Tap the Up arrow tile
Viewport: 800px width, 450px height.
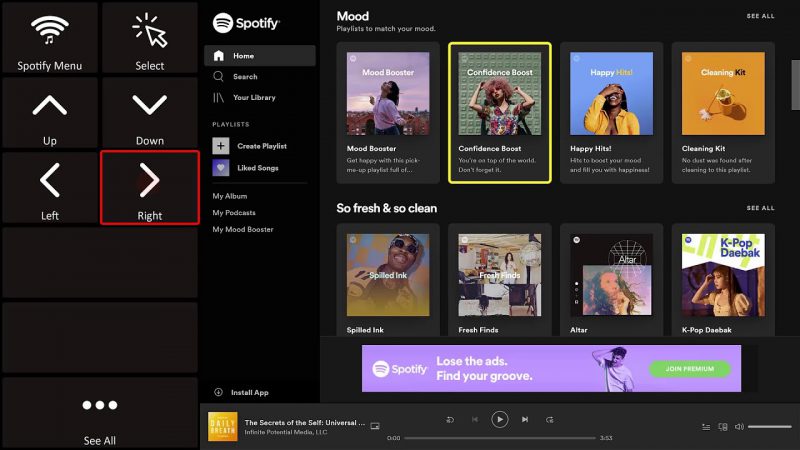pyautogui.click(x=49, y=113)
